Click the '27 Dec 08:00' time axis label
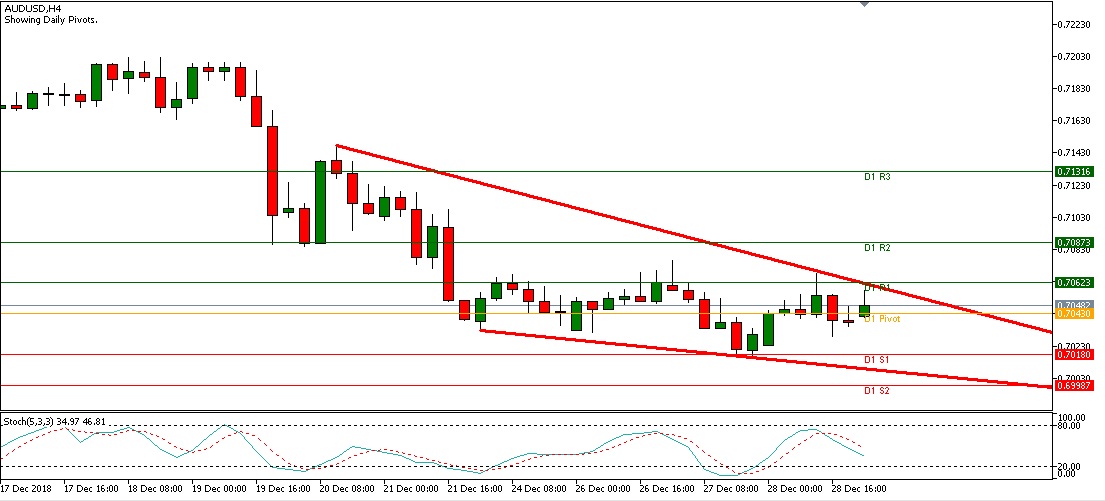 coord(730,490)
